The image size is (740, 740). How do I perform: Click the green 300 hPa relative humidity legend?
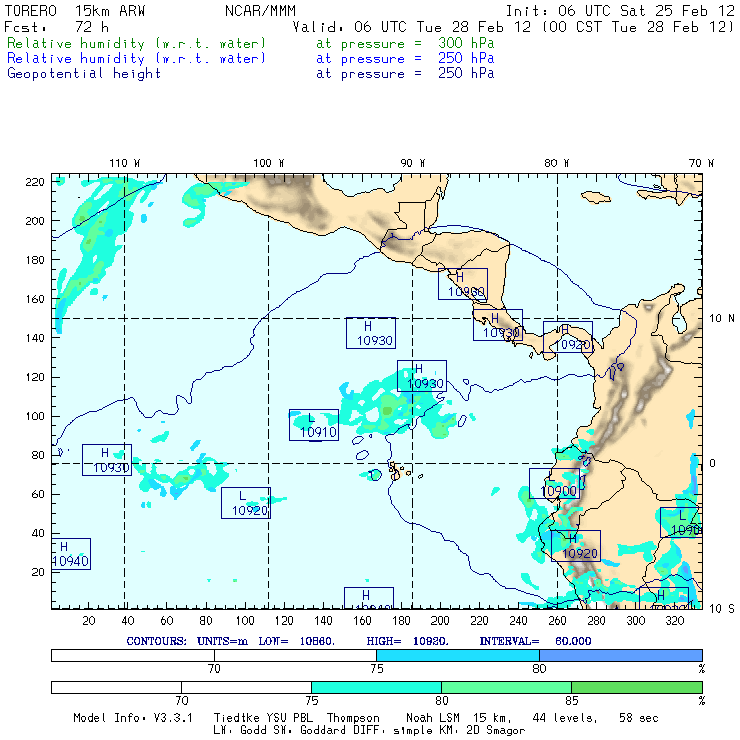tap(136, 44)
